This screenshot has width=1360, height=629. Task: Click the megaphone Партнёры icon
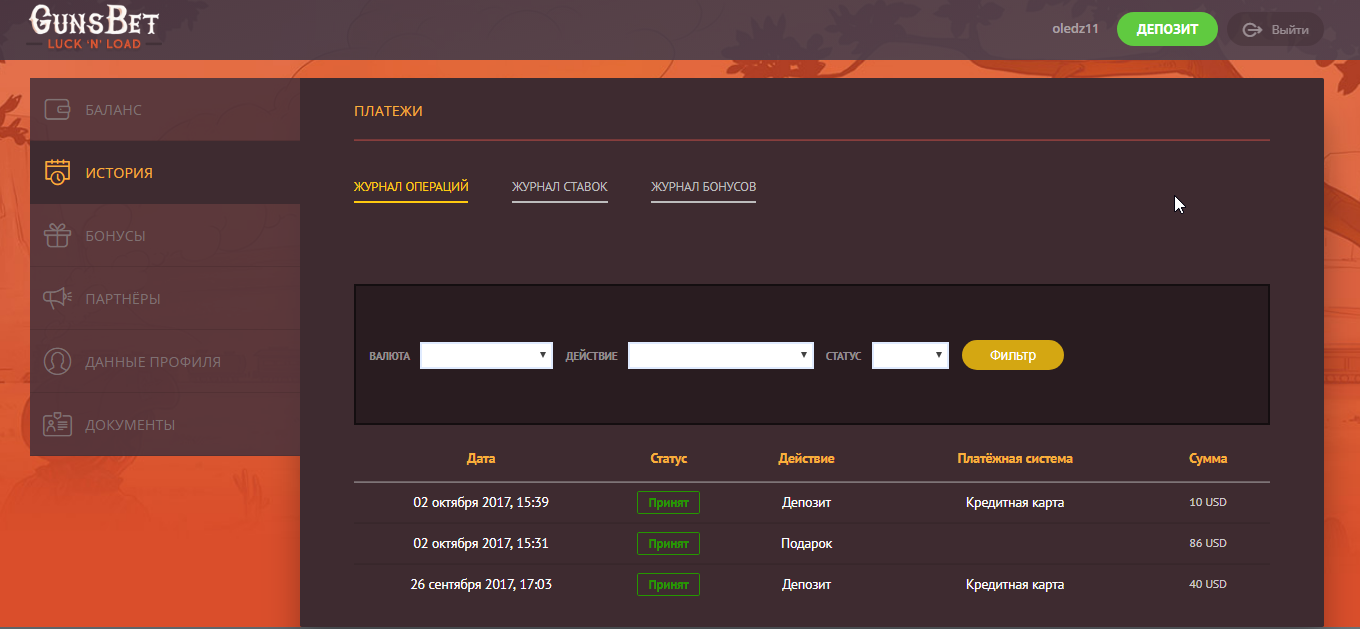click(57, 298)
